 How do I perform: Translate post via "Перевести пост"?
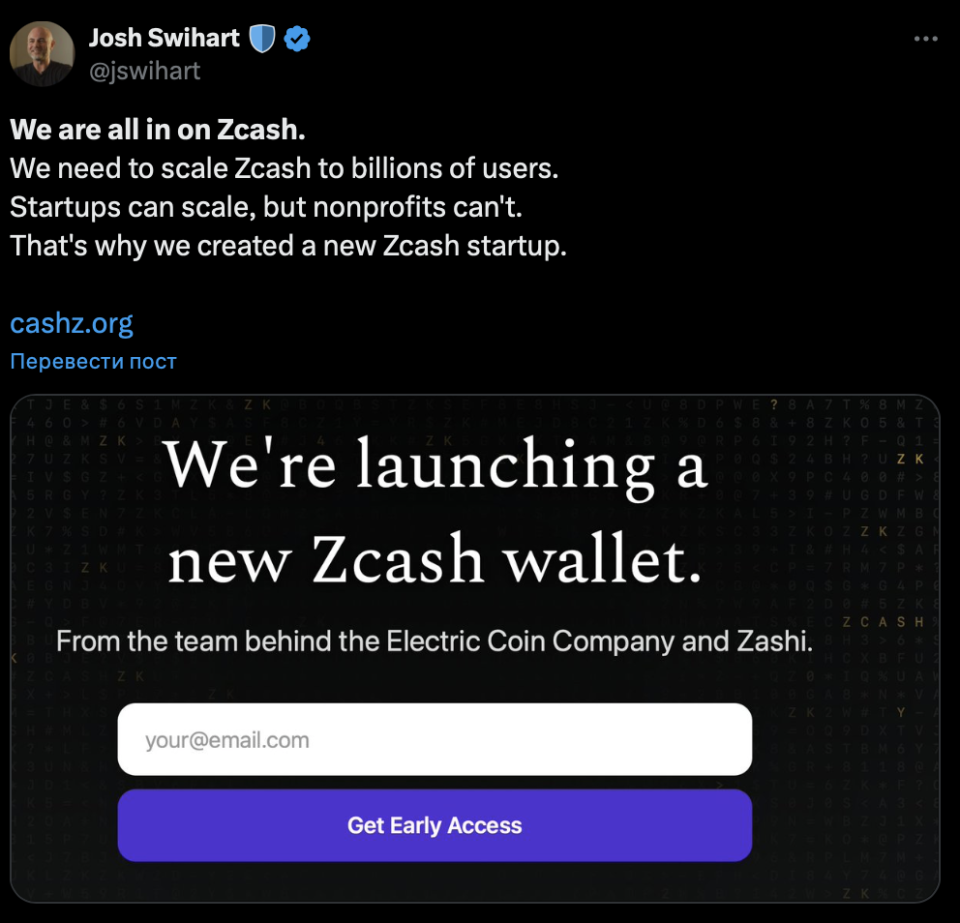click(x=93, y=361)
